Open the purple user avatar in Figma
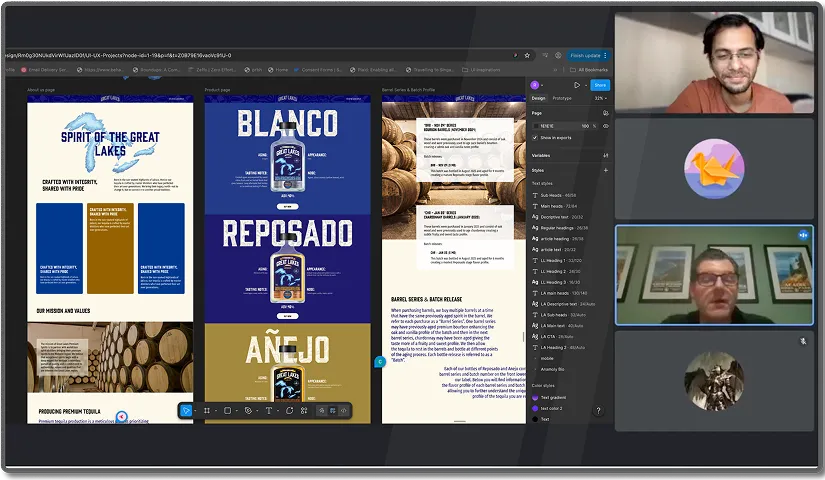Viewport: 825px width, 480px height. pyautogui.click(x=535, y=85)
